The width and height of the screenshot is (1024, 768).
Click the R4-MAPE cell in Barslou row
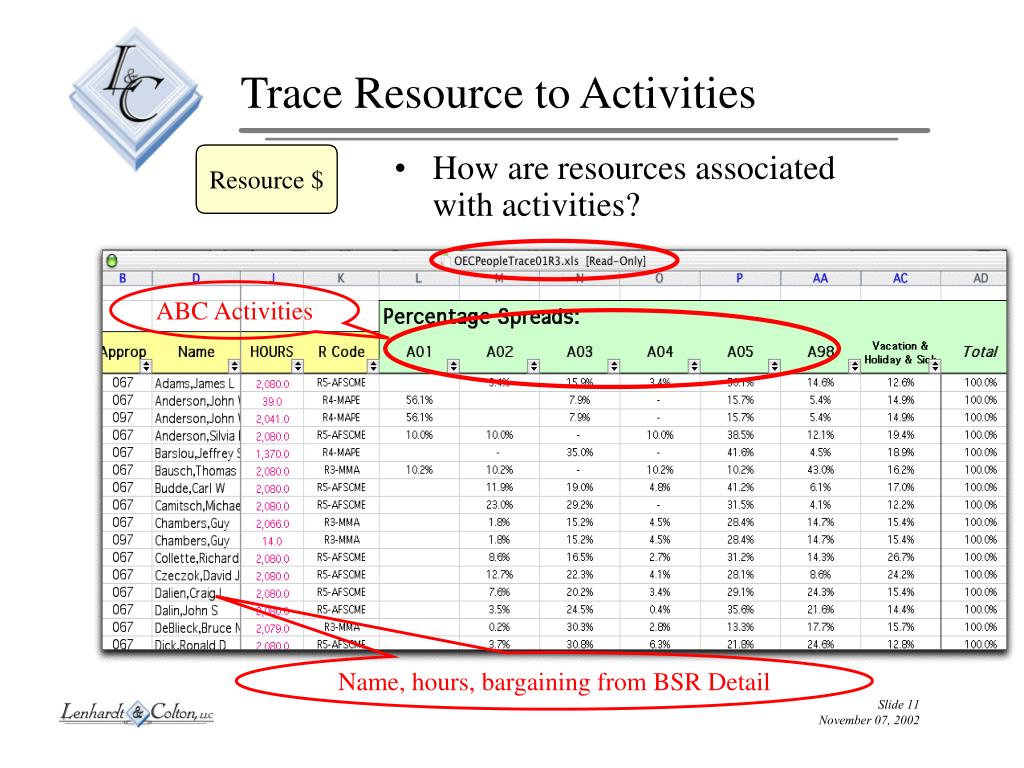[341, 453]
